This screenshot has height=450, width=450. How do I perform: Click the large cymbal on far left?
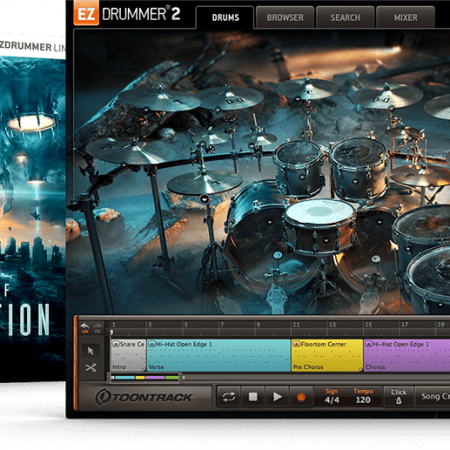[x=128, y=151]
